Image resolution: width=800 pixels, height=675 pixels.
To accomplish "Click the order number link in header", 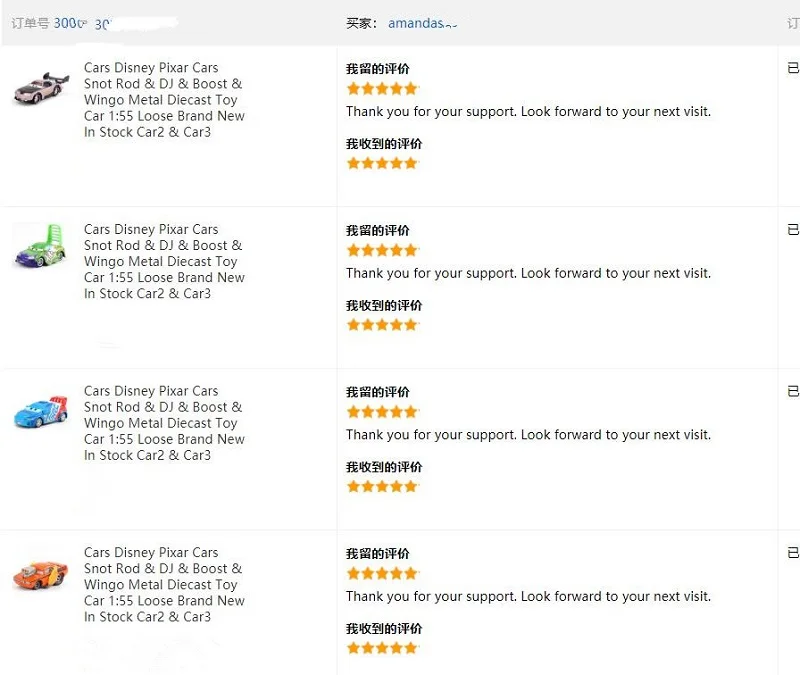I will (x=115, y=23).
